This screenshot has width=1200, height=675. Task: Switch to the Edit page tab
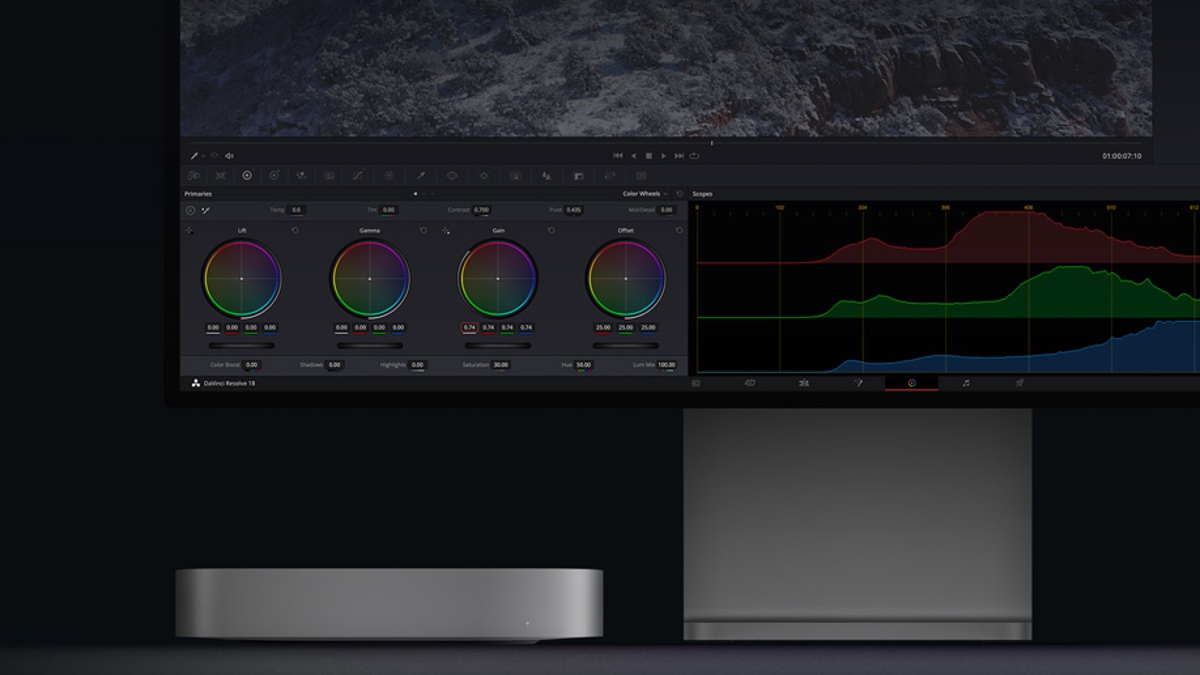point(803,383)
